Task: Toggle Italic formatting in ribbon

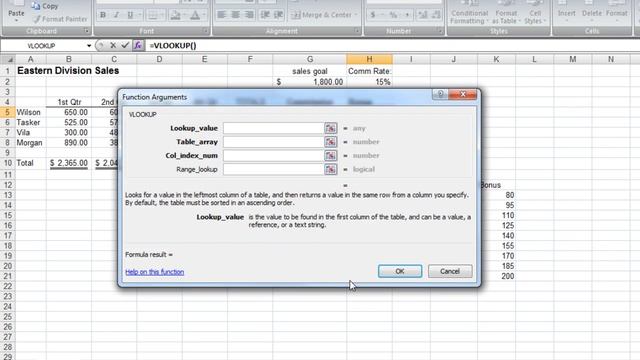Action: [116, 15]
